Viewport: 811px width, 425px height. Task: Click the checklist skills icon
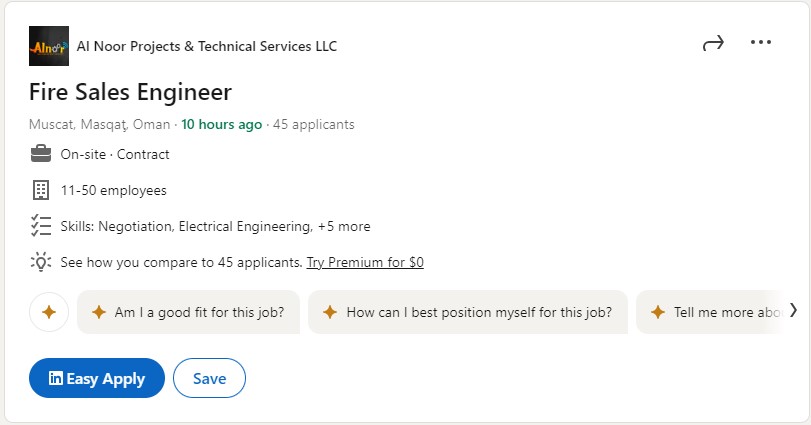[x=41, y=226]
